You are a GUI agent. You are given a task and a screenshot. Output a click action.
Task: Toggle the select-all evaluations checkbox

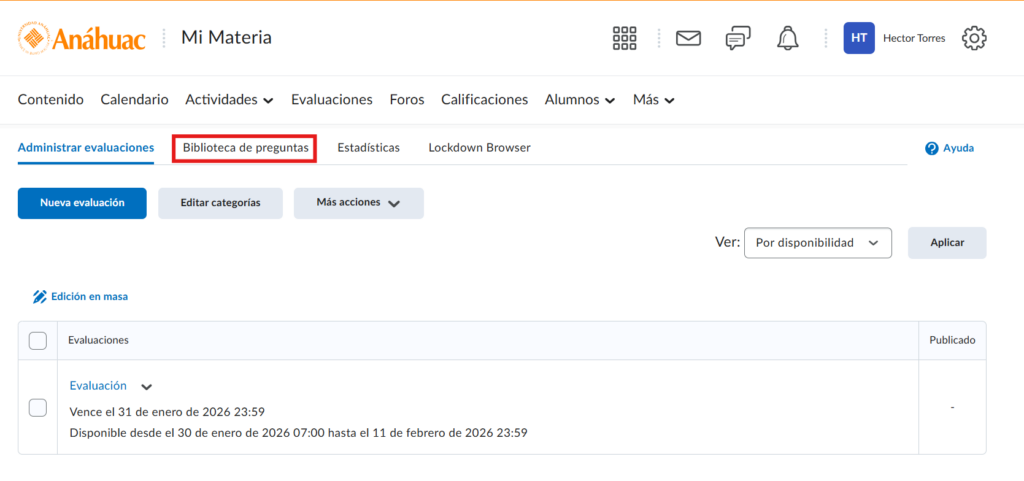point(38,341)
